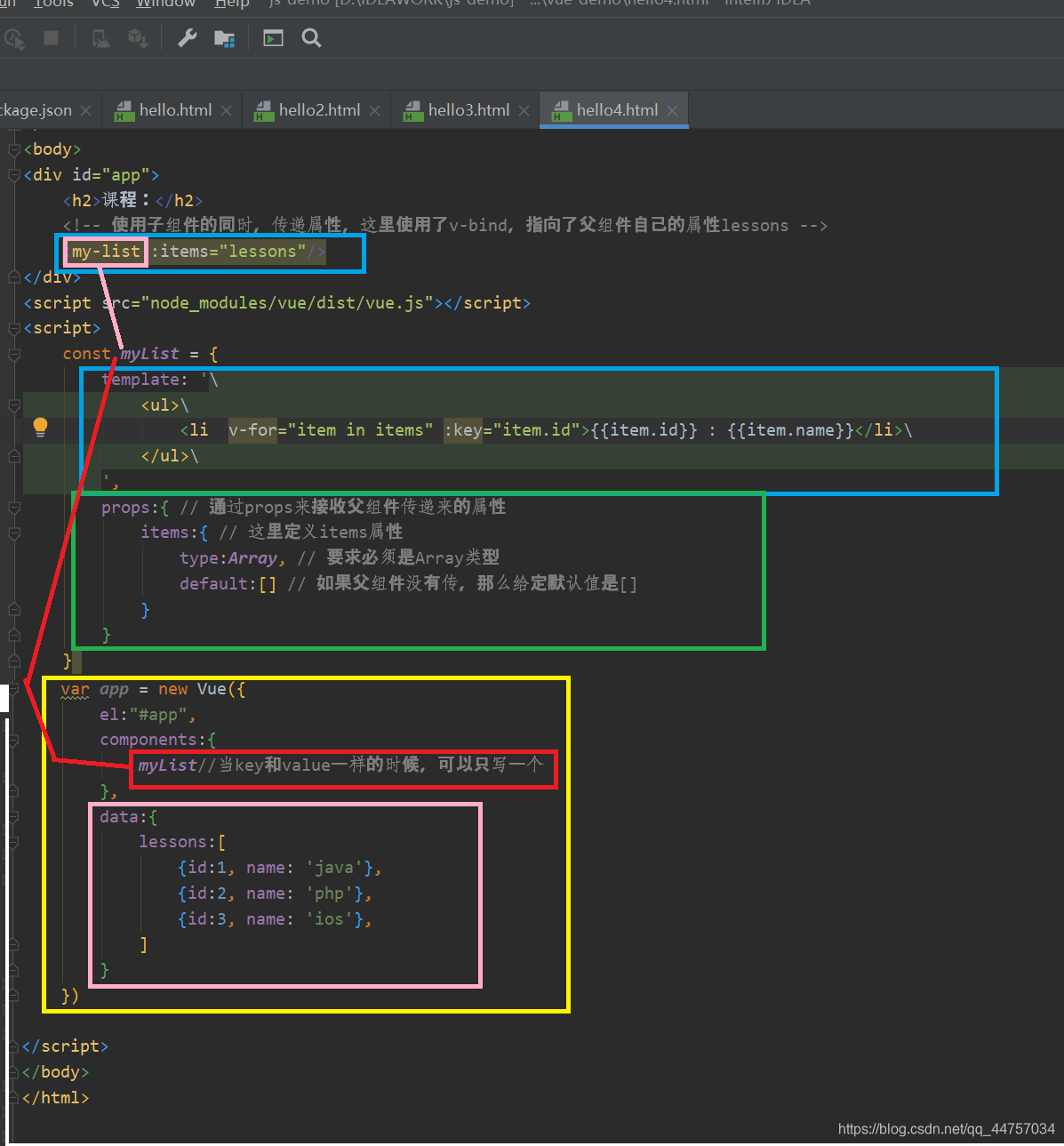Click the my-list tag name
1064x1146 pixels.
point(106,252)
